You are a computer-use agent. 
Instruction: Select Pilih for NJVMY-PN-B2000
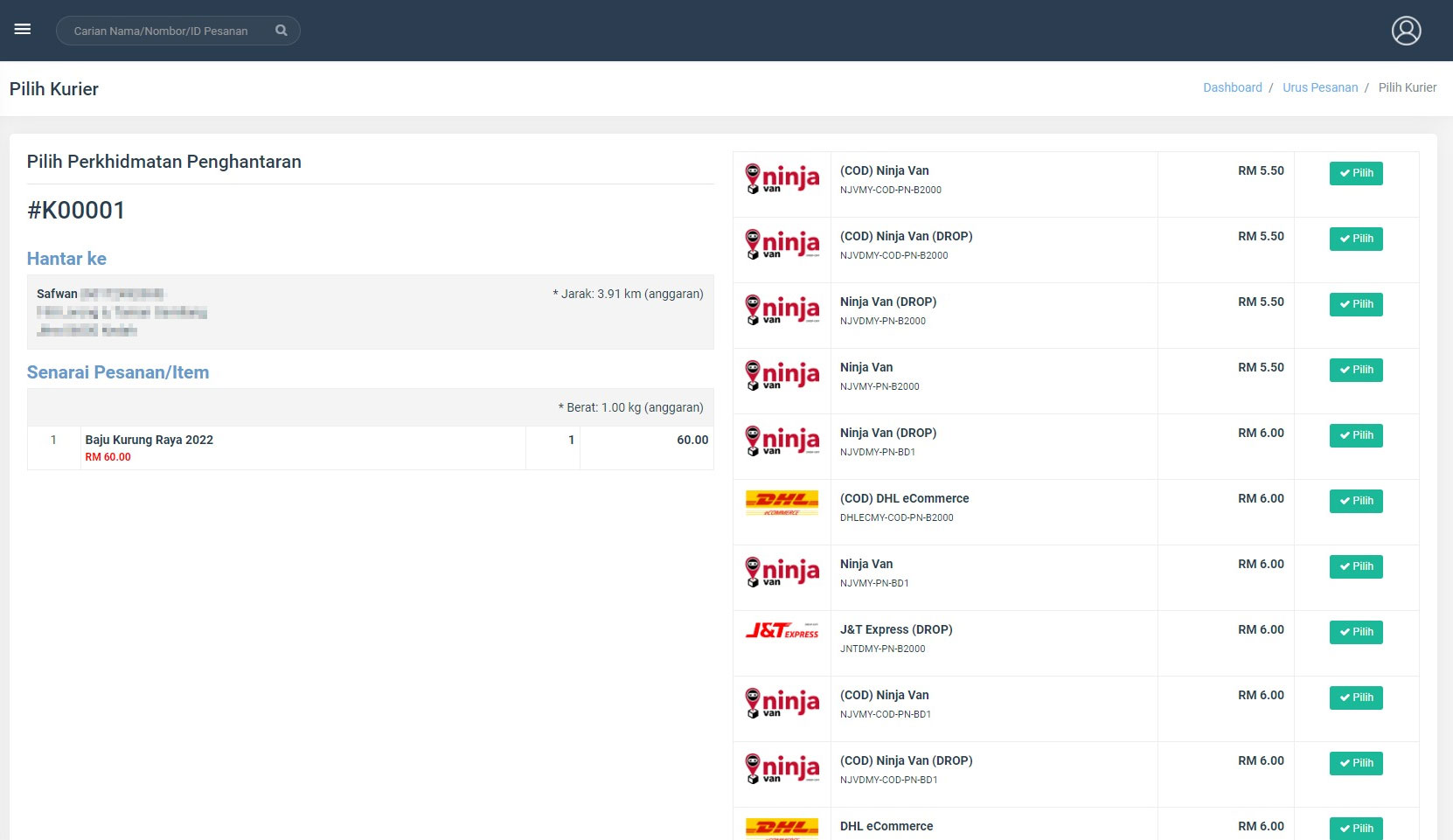click(x=1356, y=370)
